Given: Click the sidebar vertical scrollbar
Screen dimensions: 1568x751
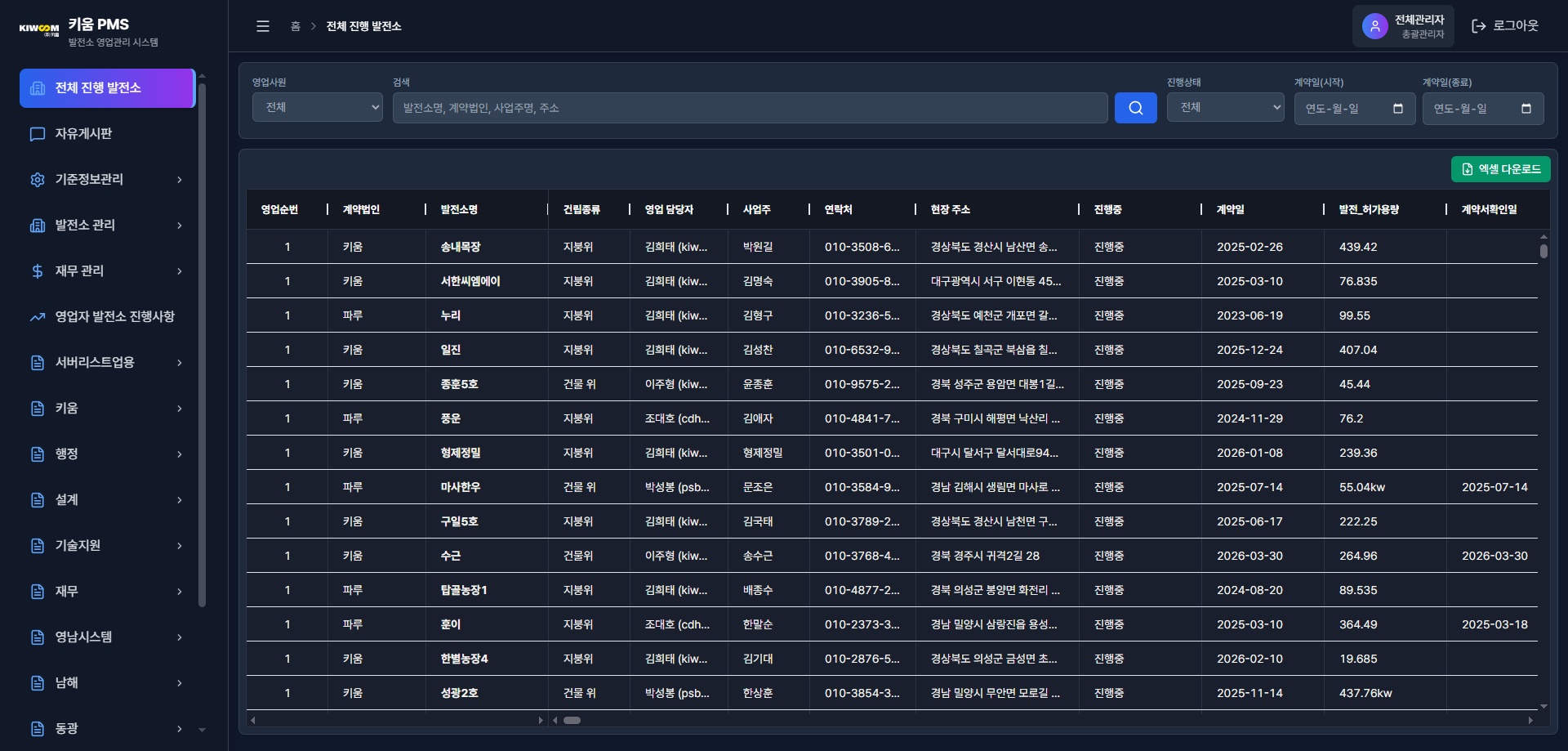Looking at the screenshot, I should (202, 345).
